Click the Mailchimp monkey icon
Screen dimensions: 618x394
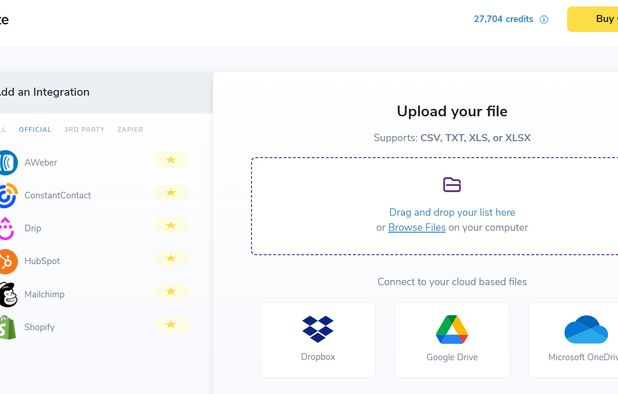pos(9,294)
